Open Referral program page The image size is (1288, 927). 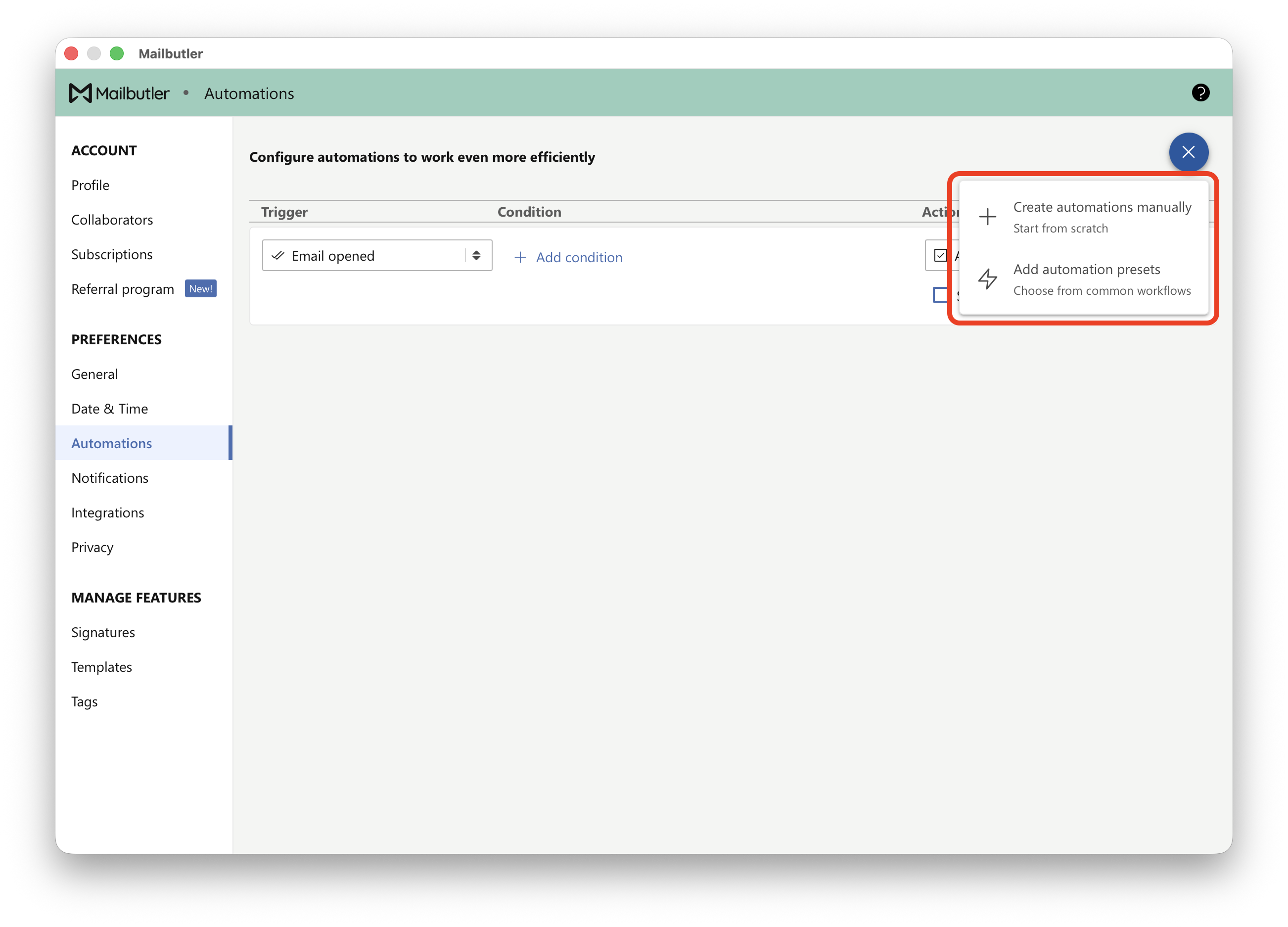123,289
